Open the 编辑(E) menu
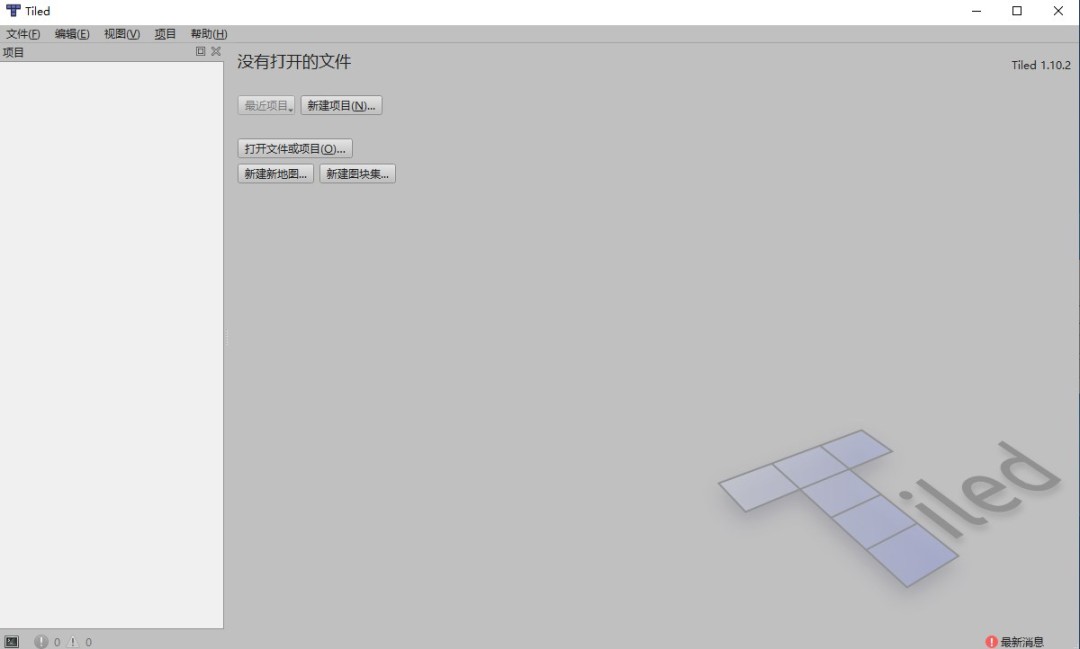This screenshot has height=649, width=1080. click(x=70, y=33)
